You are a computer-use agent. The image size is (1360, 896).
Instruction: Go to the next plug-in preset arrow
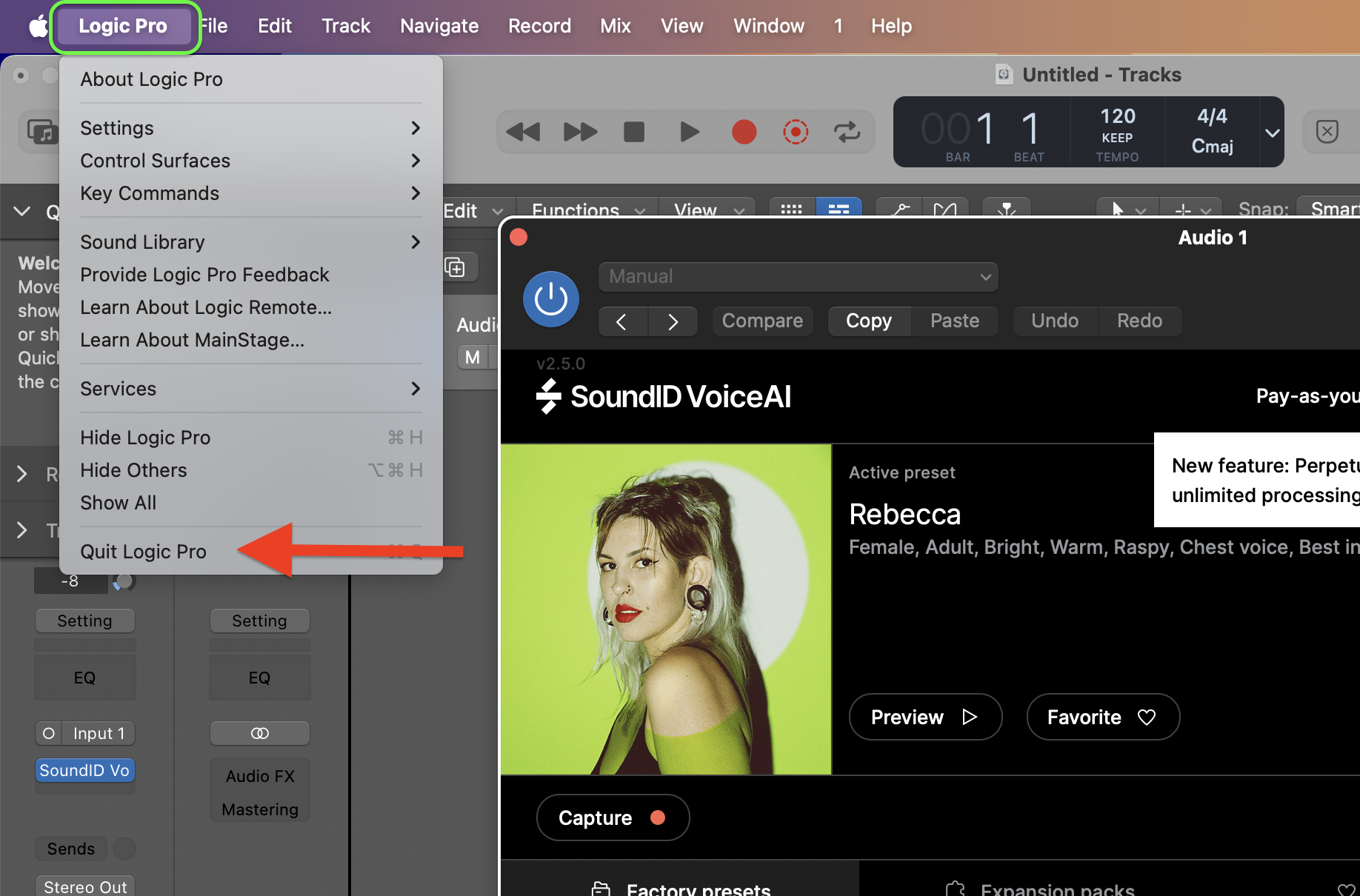(673, 321)
